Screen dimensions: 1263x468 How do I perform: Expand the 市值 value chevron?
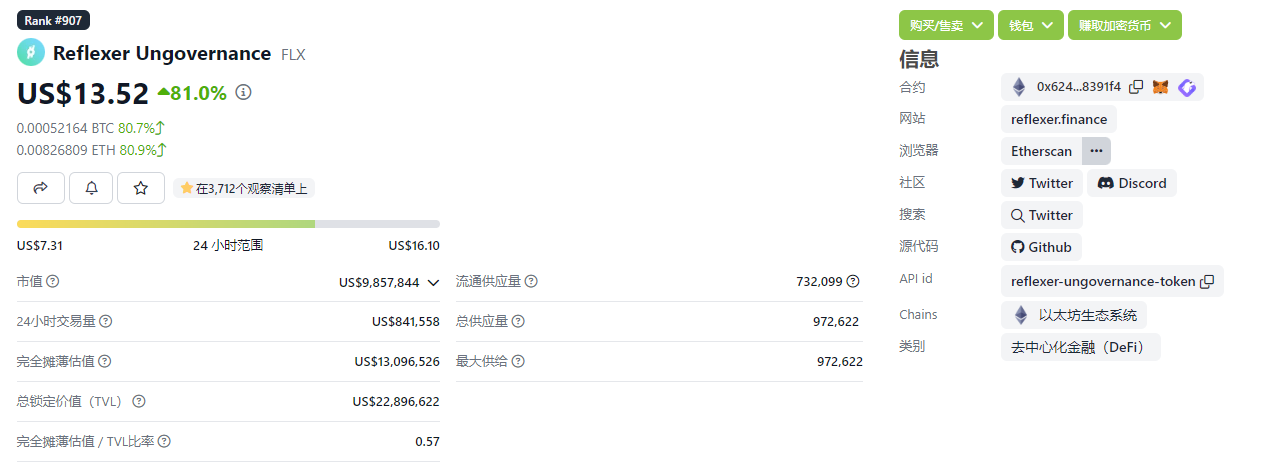[x=433, y=283]
